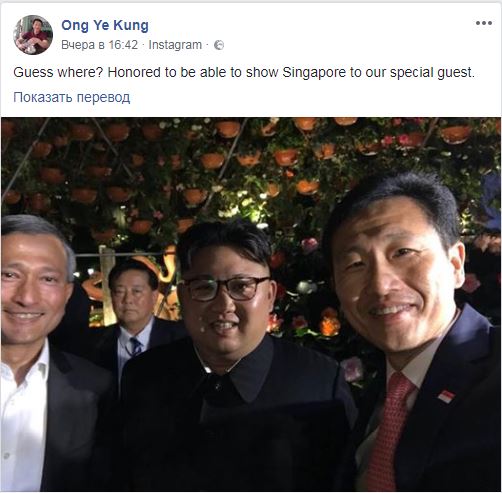This screenshot has height=493, width=502.
Task: Open the three-dots post options menu
Action: coord(484,23)
